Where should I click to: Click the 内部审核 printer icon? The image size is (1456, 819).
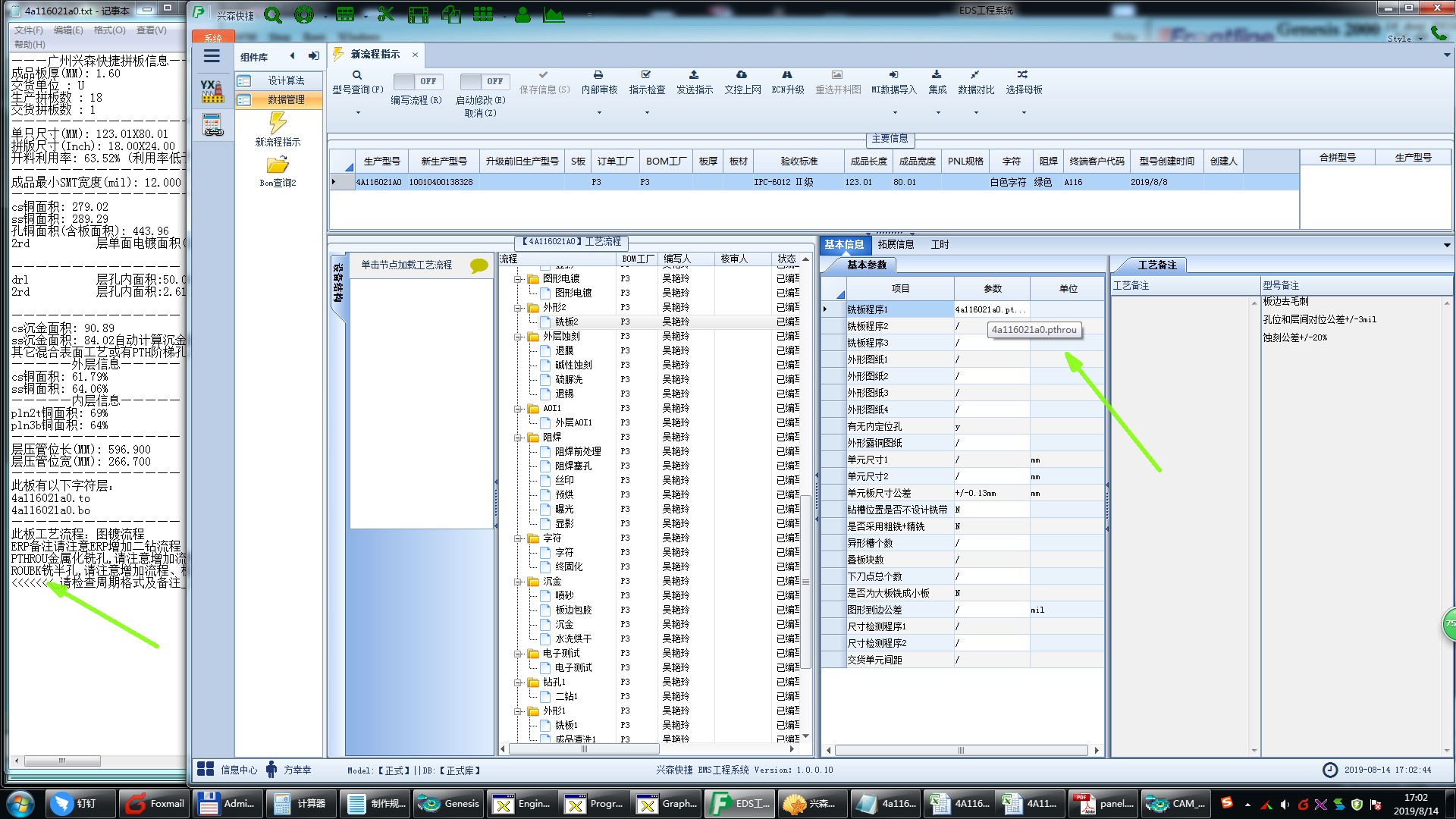pos(598,75)
